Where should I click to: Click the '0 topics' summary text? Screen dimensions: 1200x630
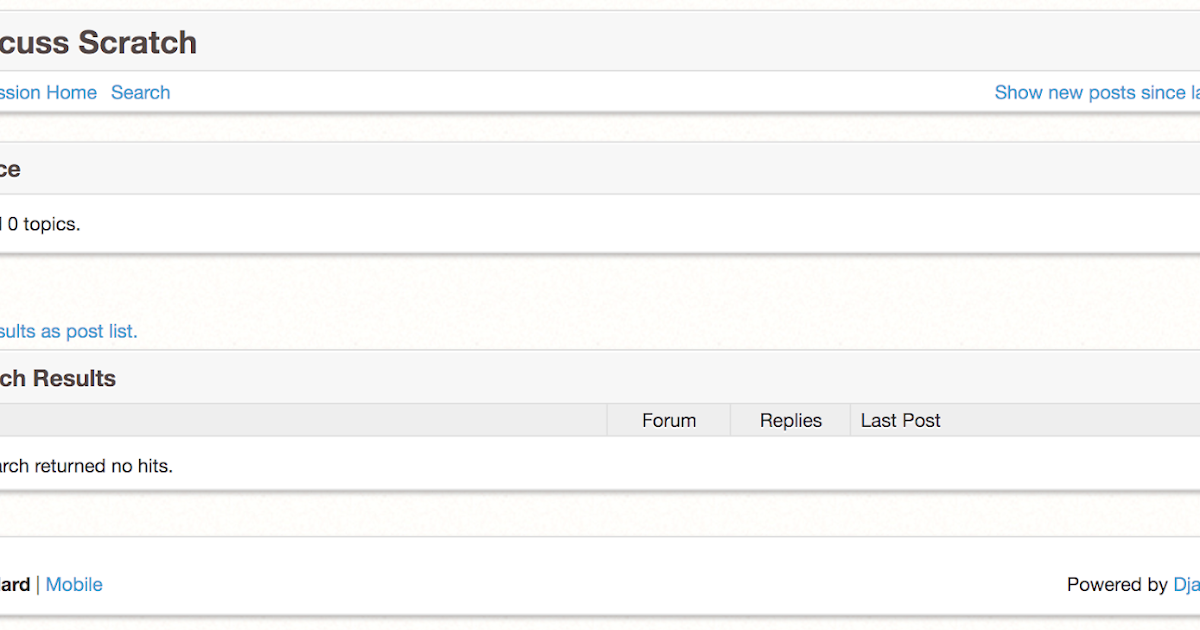click(x=40, y=224)
